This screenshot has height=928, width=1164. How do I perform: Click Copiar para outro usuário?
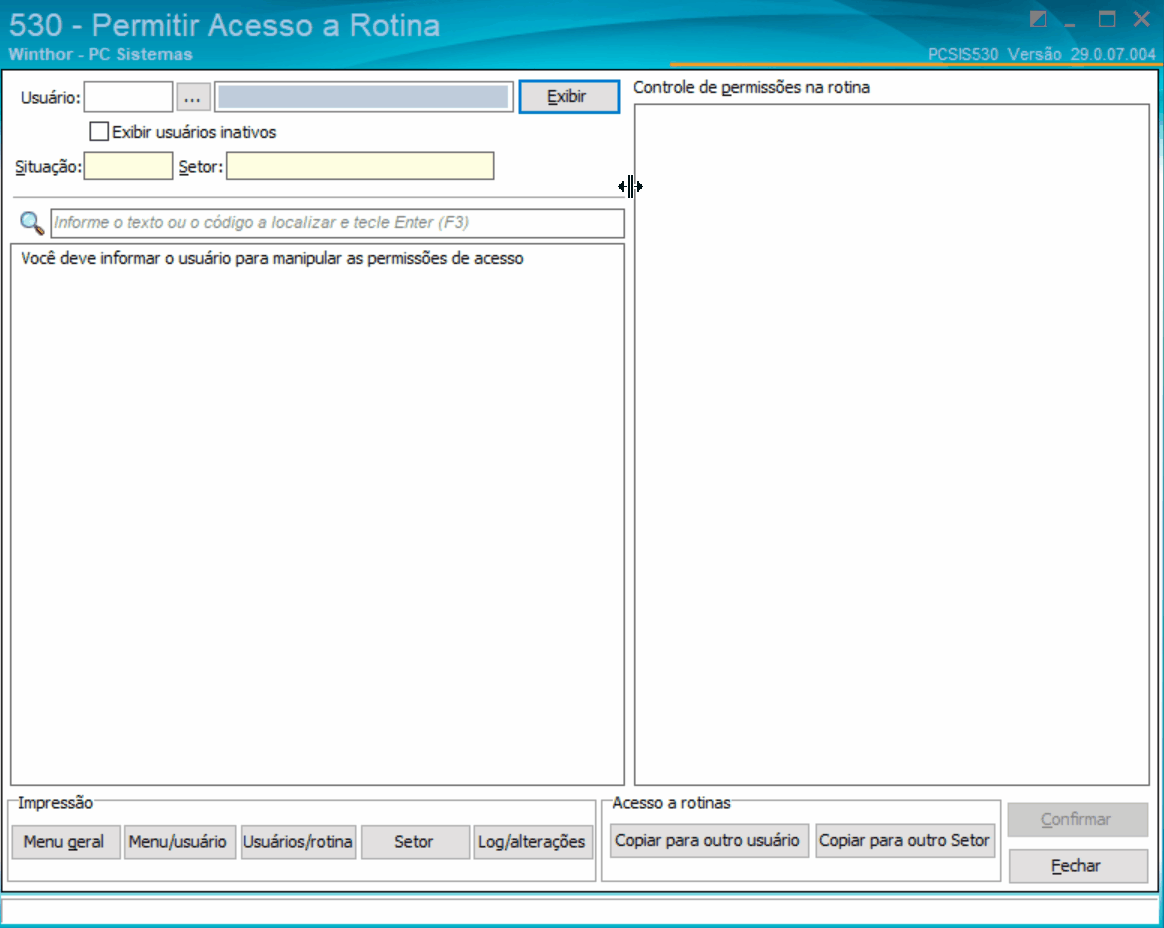click(x=708, y=840)
